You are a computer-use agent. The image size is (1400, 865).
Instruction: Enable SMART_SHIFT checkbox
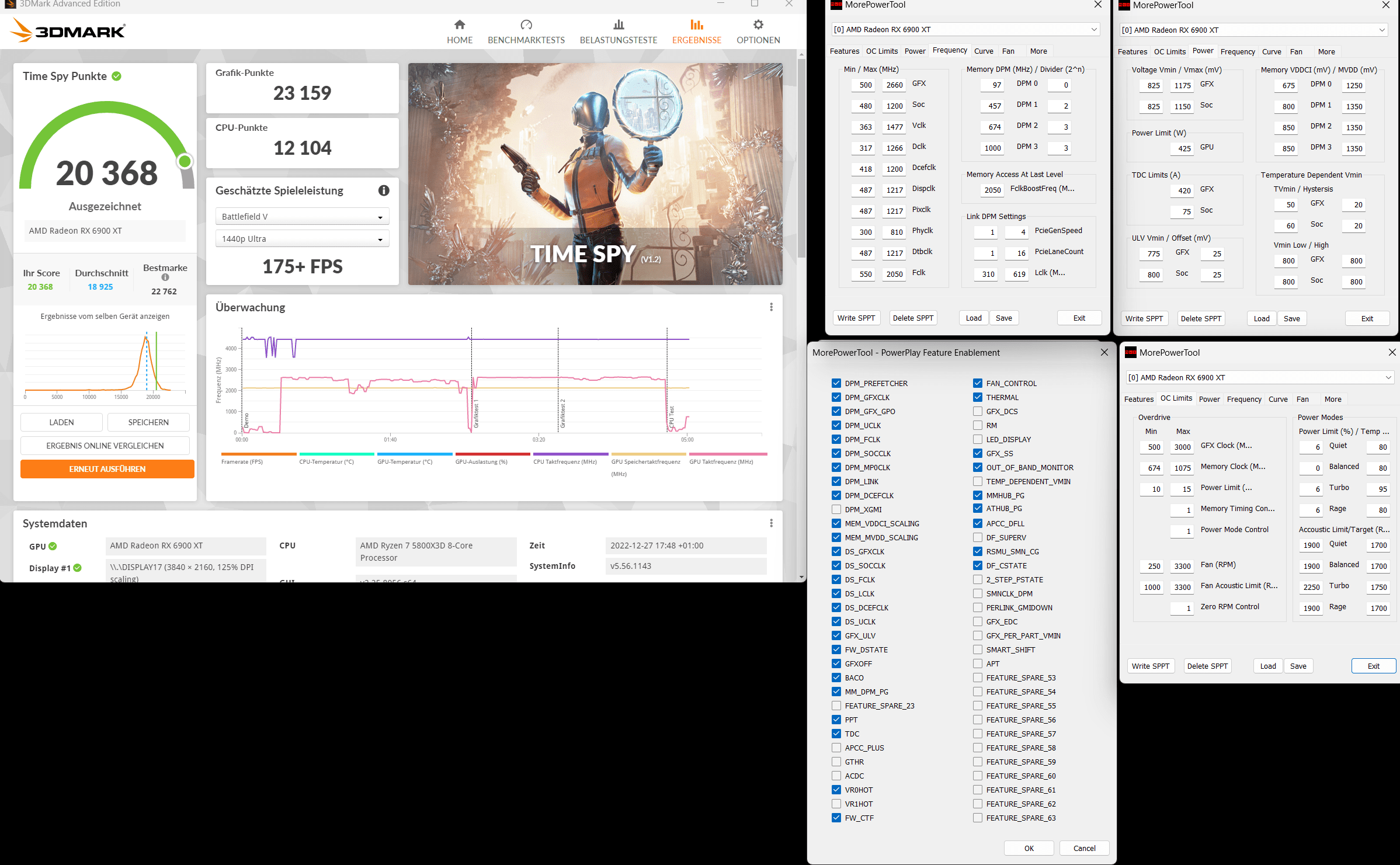978,649
